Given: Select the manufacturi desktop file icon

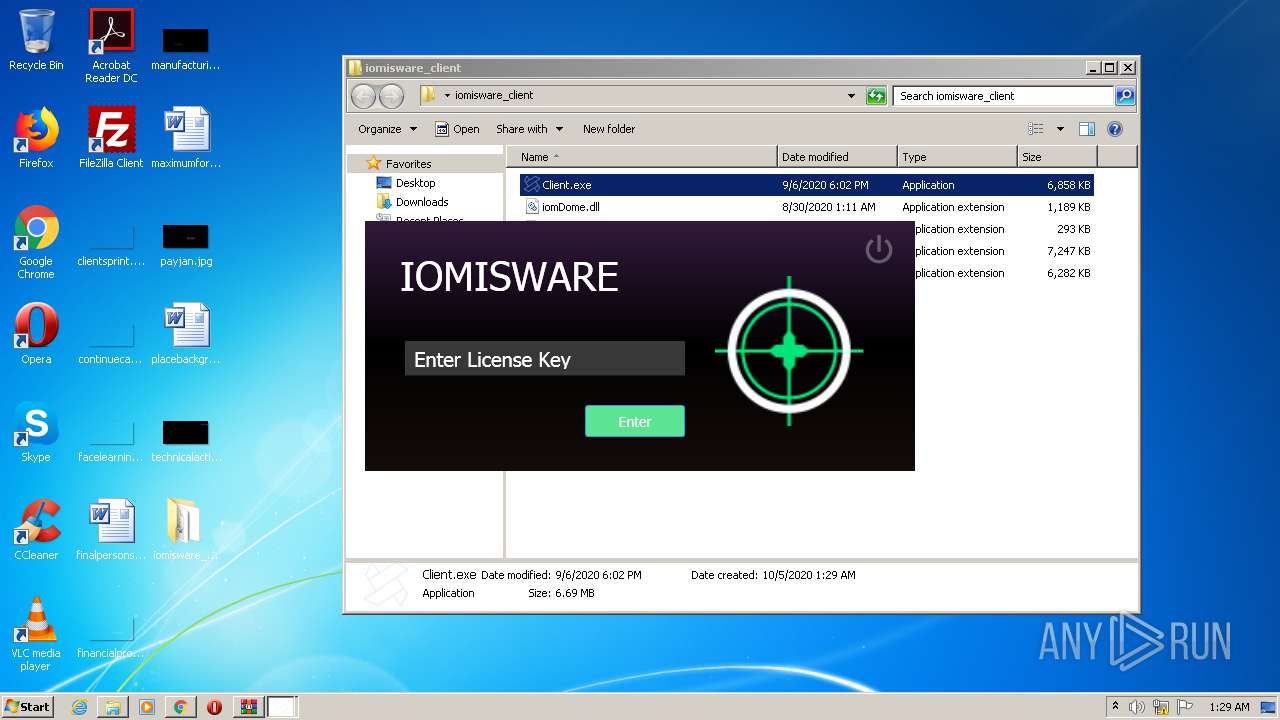Looking at the screenshot, I should point(186,50).
